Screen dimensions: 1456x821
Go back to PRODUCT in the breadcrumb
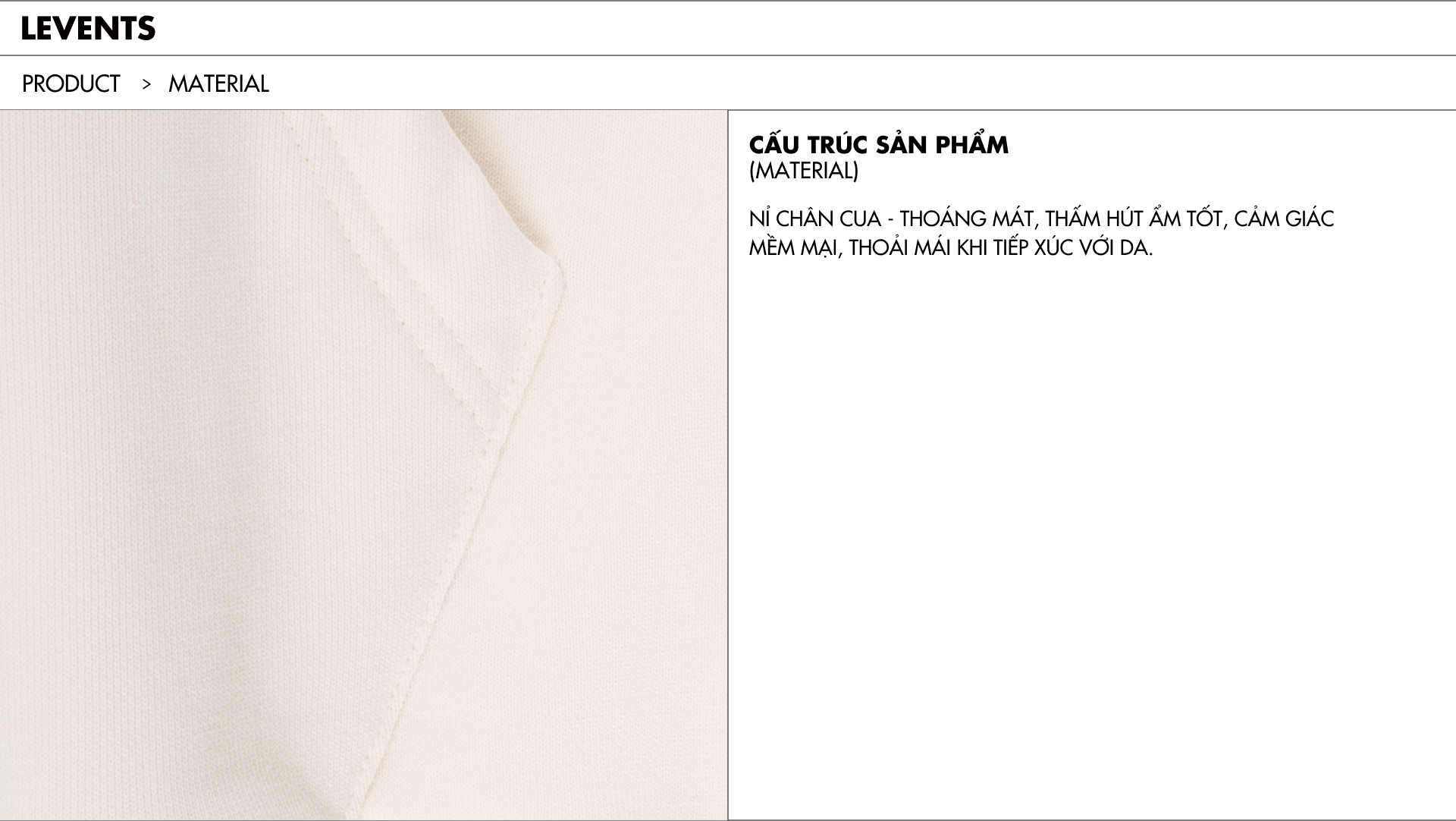71,83
